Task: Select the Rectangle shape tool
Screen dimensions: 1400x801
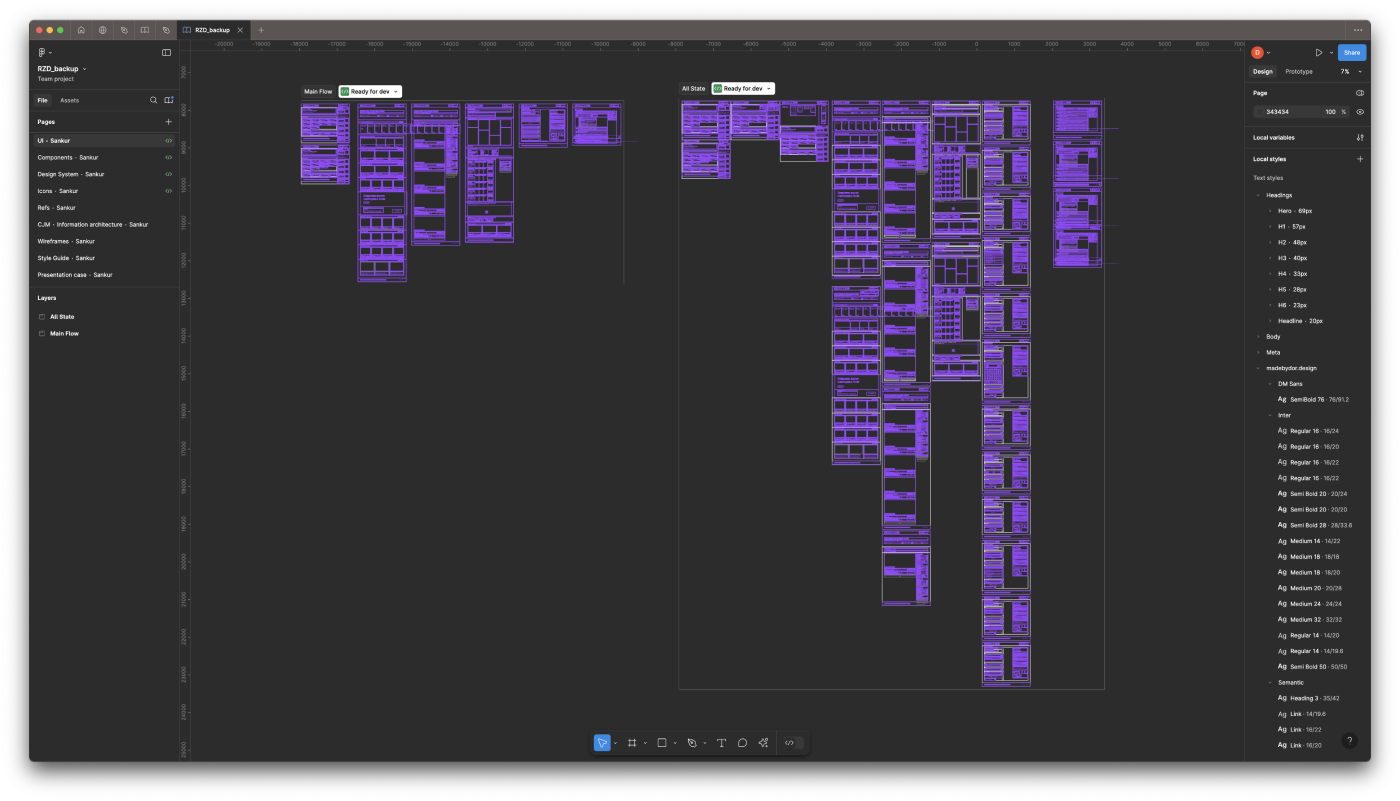Action: click(661, 742)
